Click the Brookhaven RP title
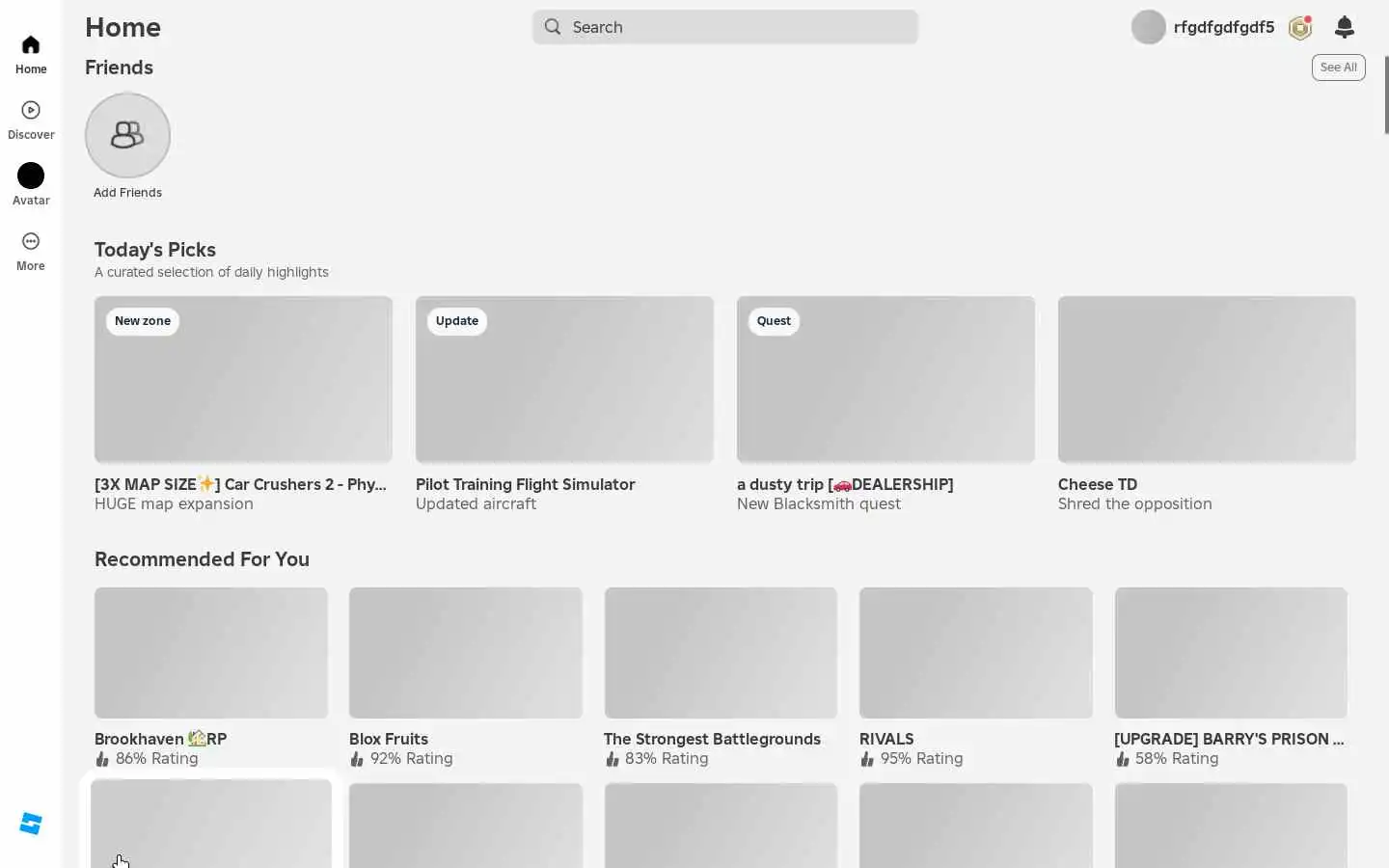Viewport: 1389px width, 868px height. coord(161,739)
